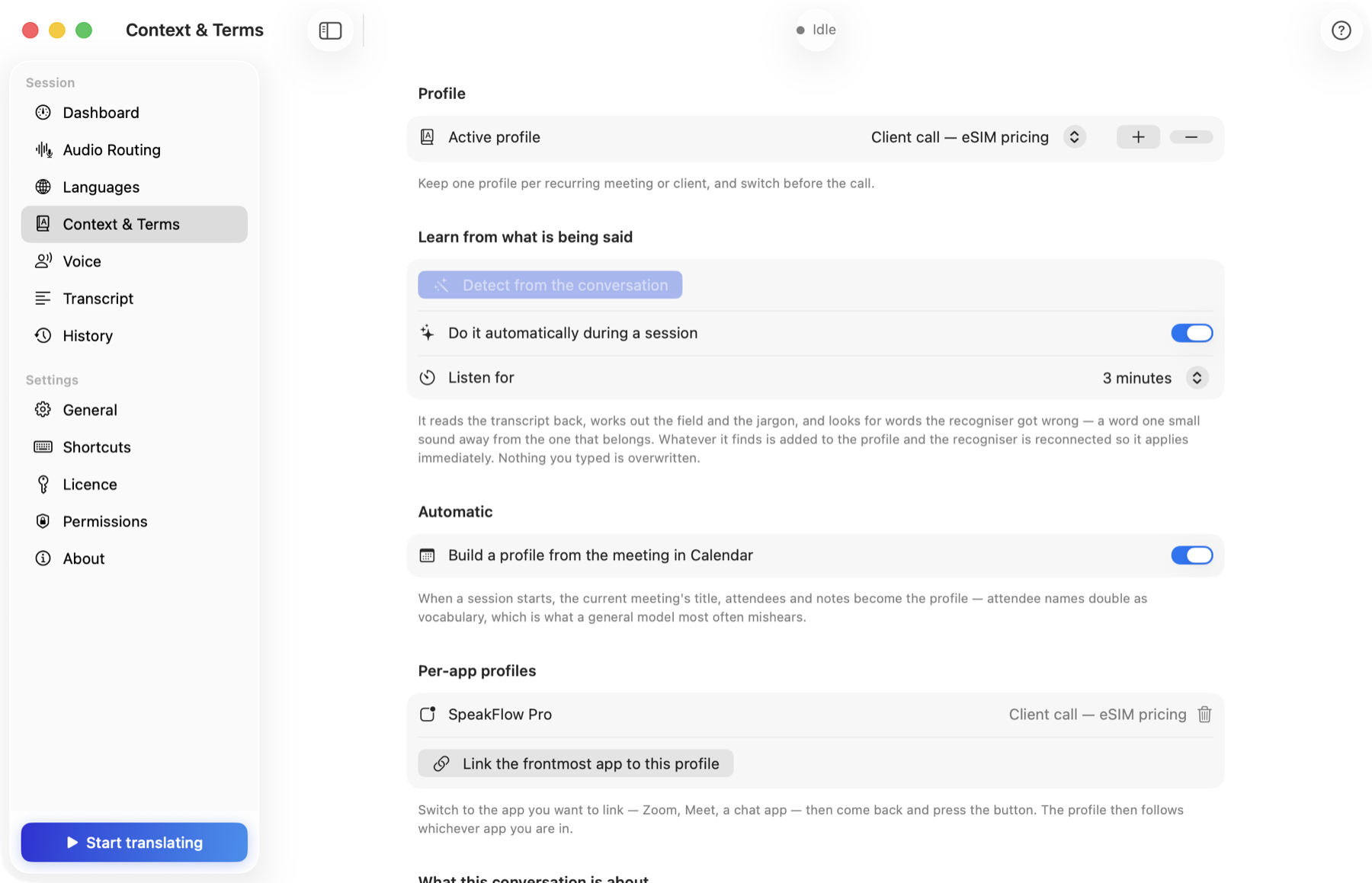1372x883 pixels.
Task: Open Dashboard in the sidebar
Action: [134, 113]
